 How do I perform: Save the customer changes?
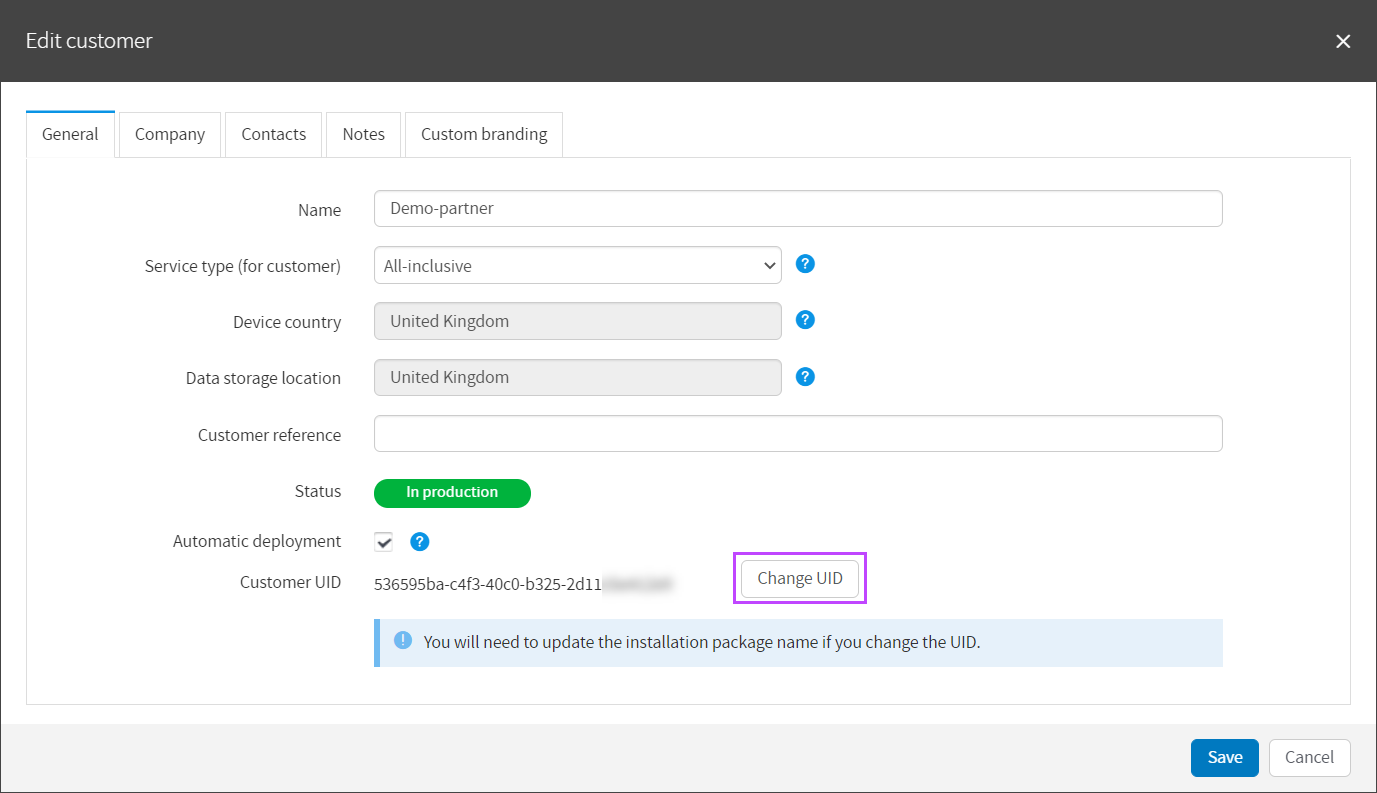pyautogui.click(x=1225, y=758)
